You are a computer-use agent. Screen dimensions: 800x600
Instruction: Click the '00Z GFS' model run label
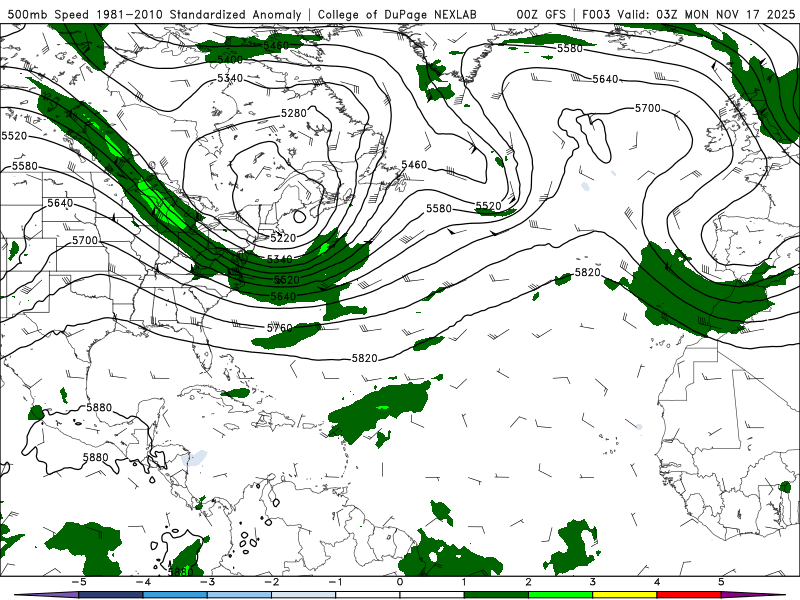[x=541, y=14]
